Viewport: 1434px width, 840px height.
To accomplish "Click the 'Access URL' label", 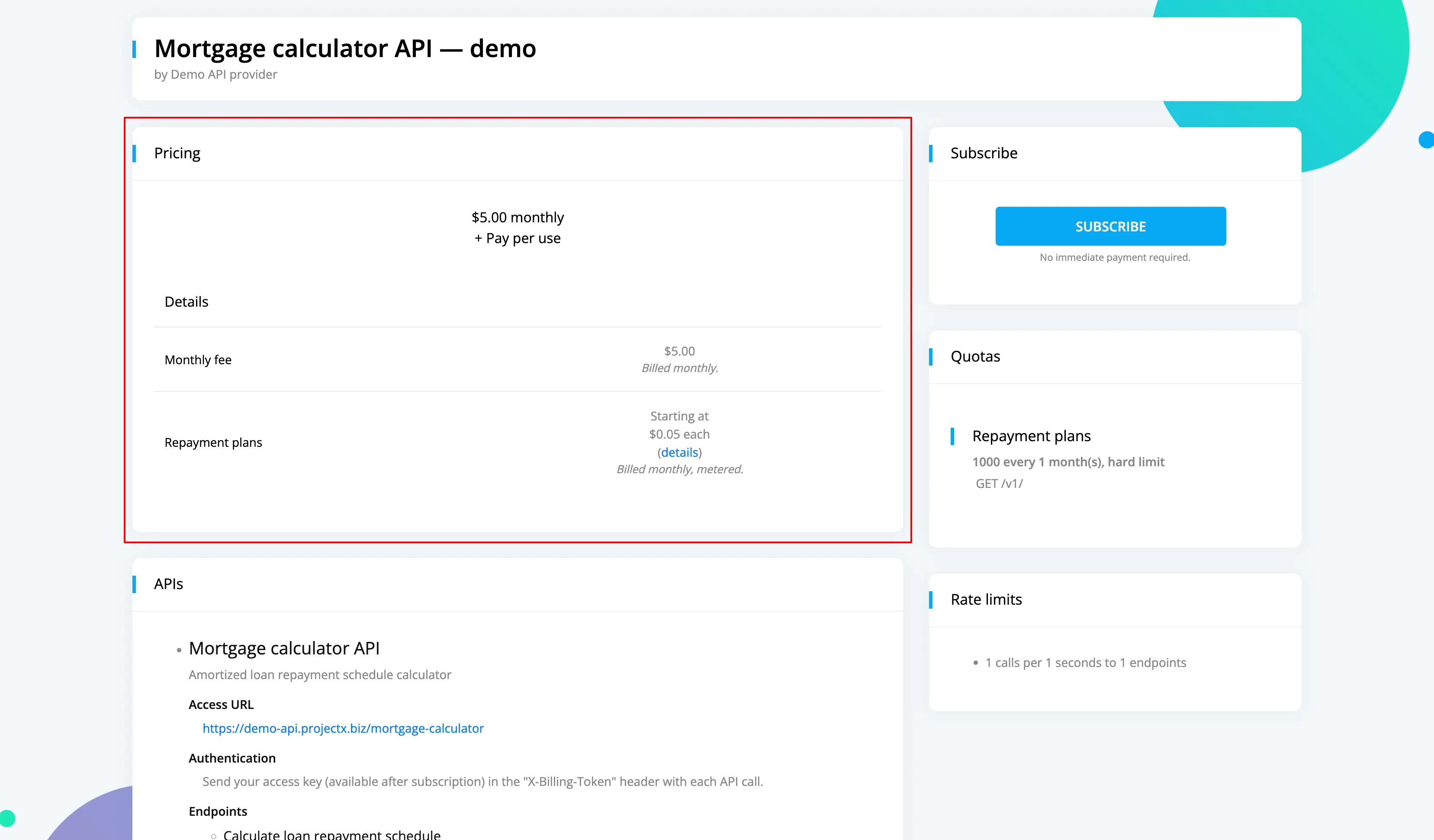I will [221, 705].
